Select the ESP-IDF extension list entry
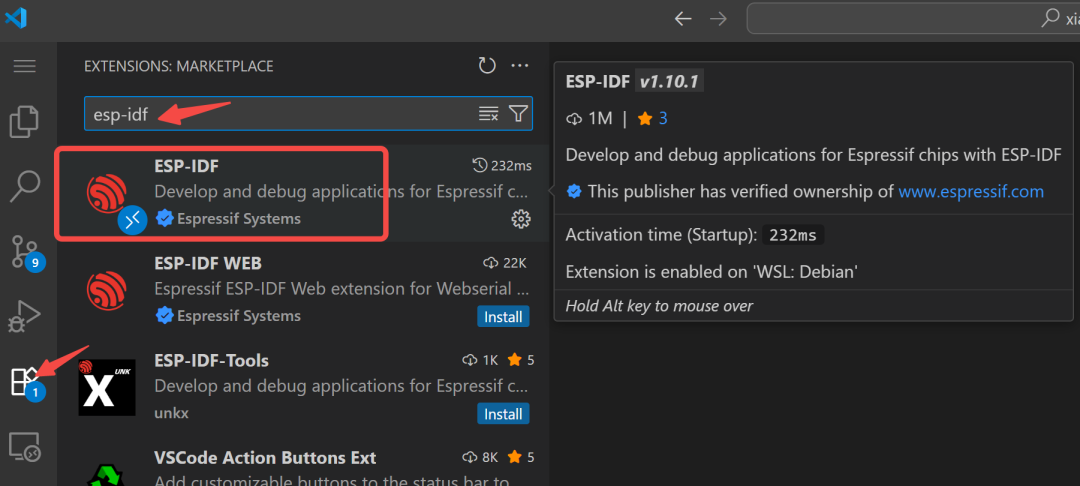Viewport: 1080px width, 486px height. tap(300, 192)
